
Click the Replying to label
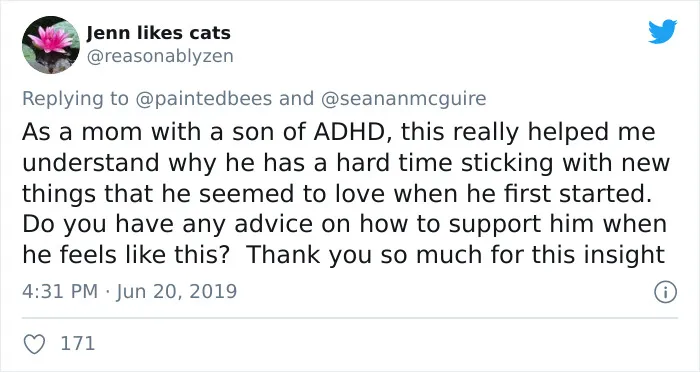point(75,98)
